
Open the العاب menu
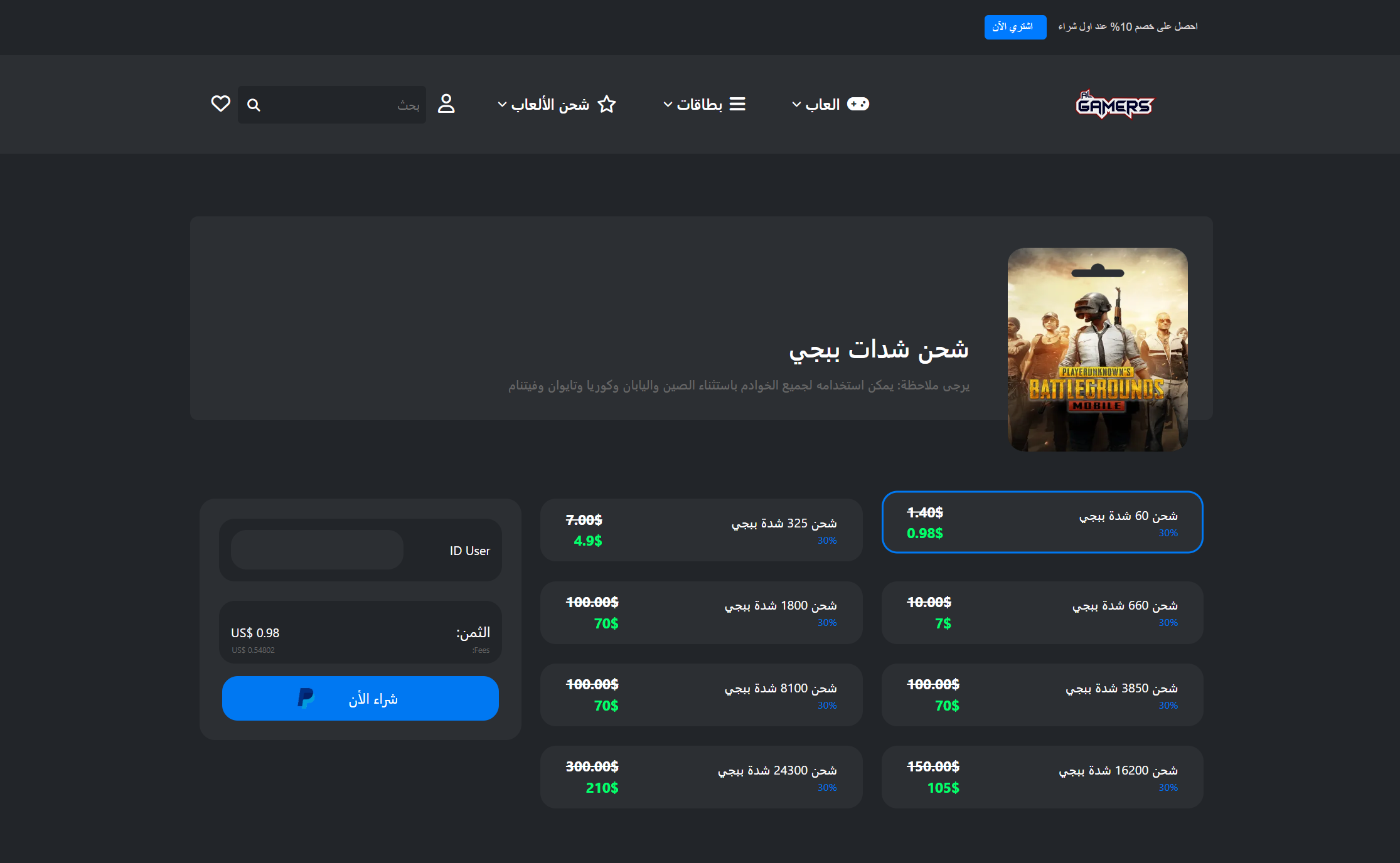(830, 104)
